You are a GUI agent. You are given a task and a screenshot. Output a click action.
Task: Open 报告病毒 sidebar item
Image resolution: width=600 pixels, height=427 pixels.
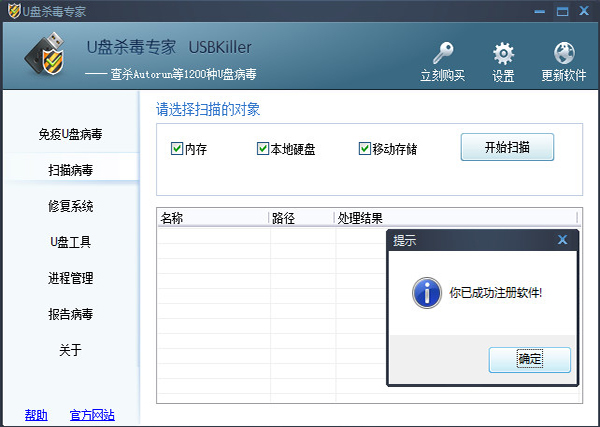[70, 314]
